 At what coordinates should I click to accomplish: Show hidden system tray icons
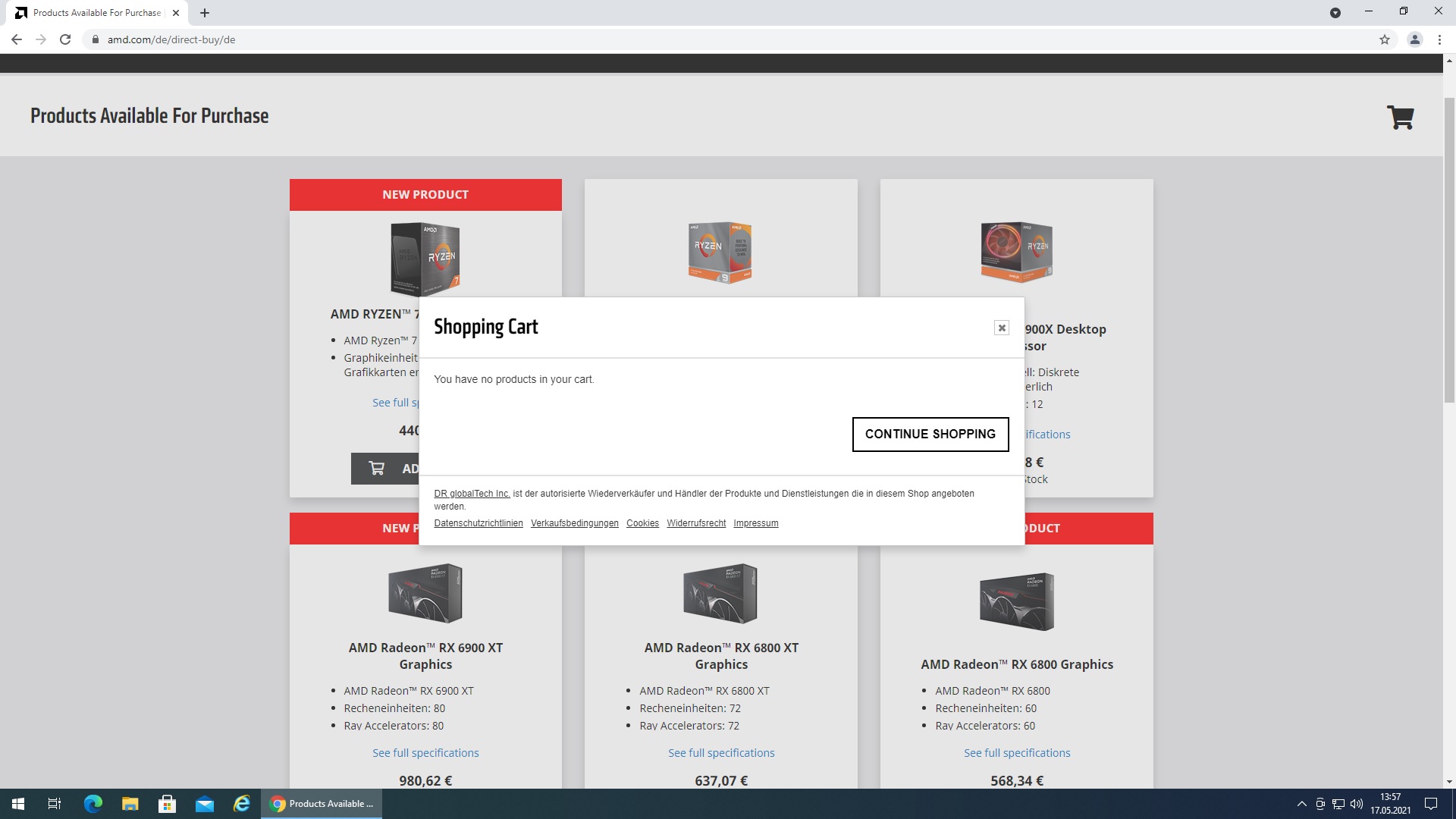click(x=1301, y=804)
